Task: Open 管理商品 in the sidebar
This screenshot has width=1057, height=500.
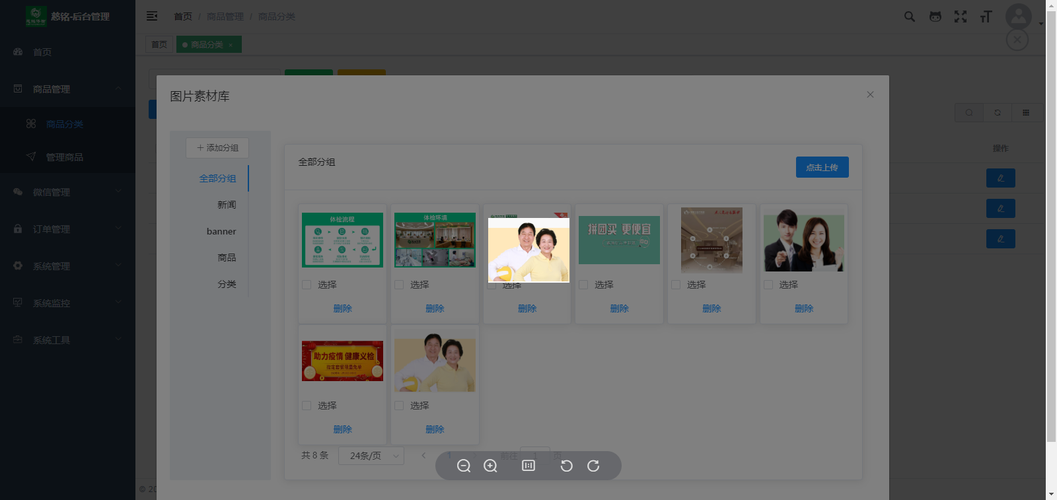Action: (x=67, y=157)
